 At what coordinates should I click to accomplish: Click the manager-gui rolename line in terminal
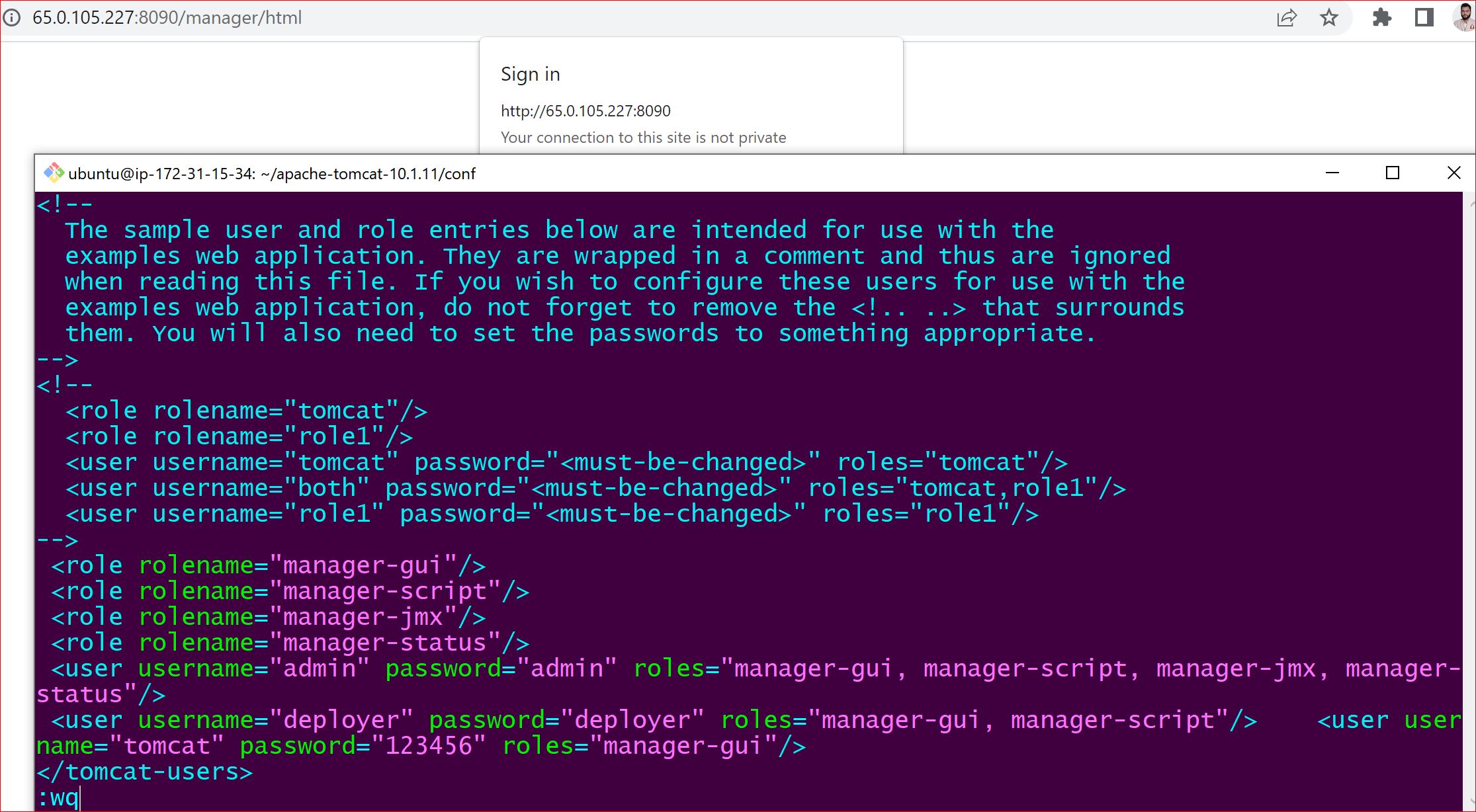[268, 566]
